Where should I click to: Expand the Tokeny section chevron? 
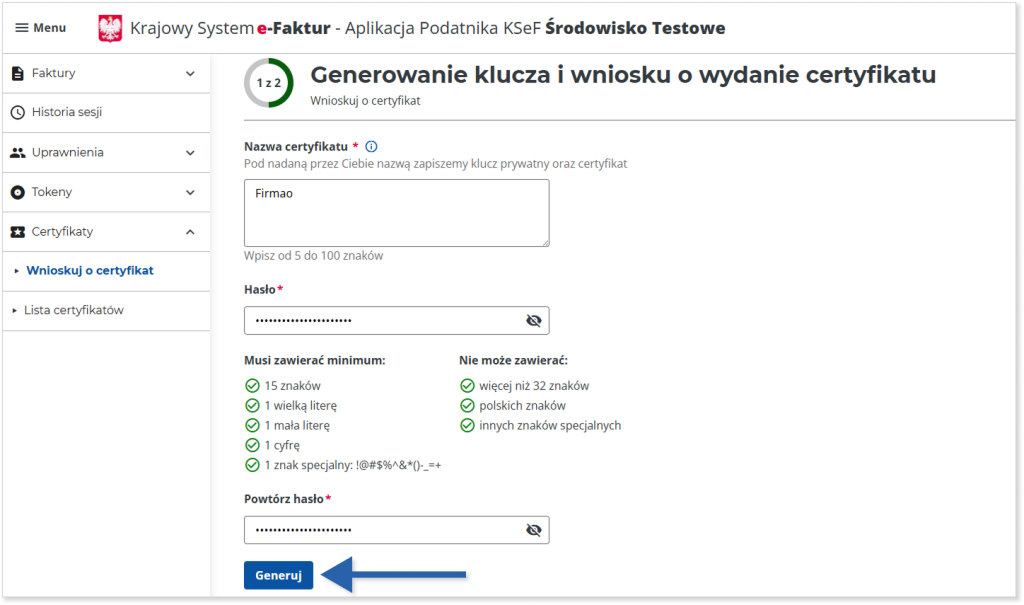pos(190,192)
